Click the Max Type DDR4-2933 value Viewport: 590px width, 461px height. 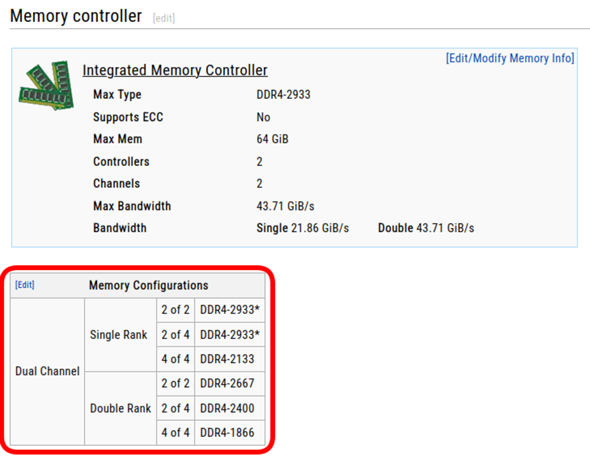coord(283,94)
